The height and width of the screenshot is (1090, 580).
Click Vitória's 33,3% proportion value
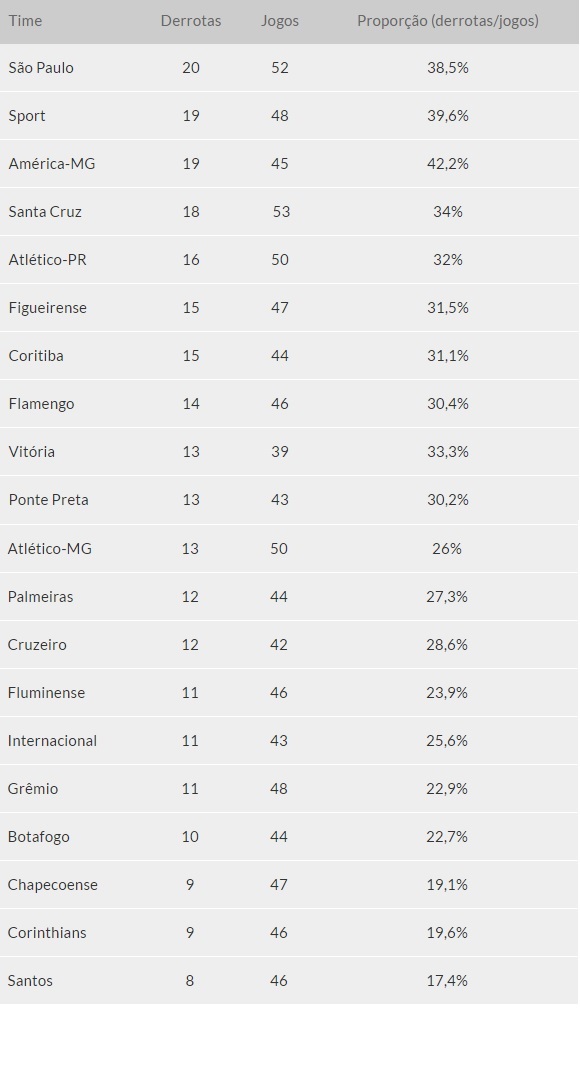448,451
